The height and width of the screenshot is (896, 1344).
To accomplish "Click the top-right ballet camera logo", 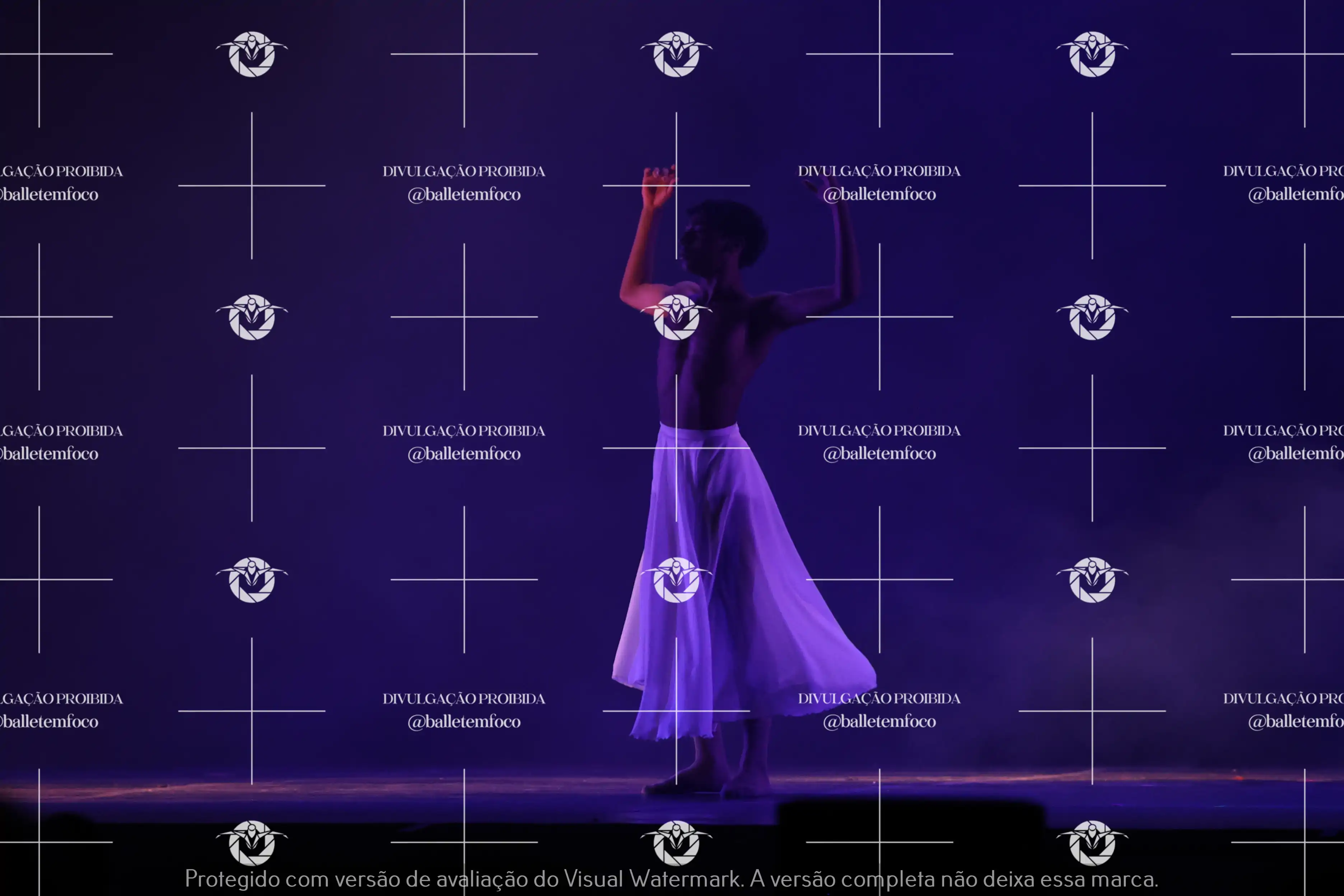I will (1092, 54).
